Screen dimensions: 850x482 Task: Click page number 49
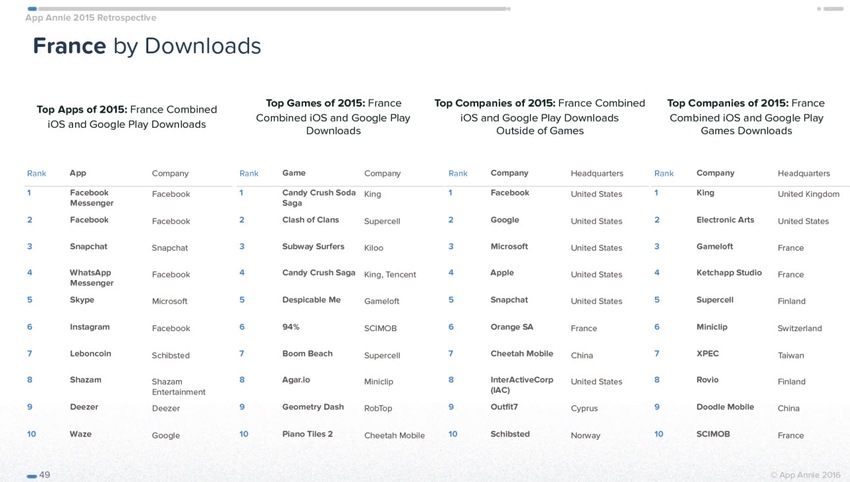[44, 475]
